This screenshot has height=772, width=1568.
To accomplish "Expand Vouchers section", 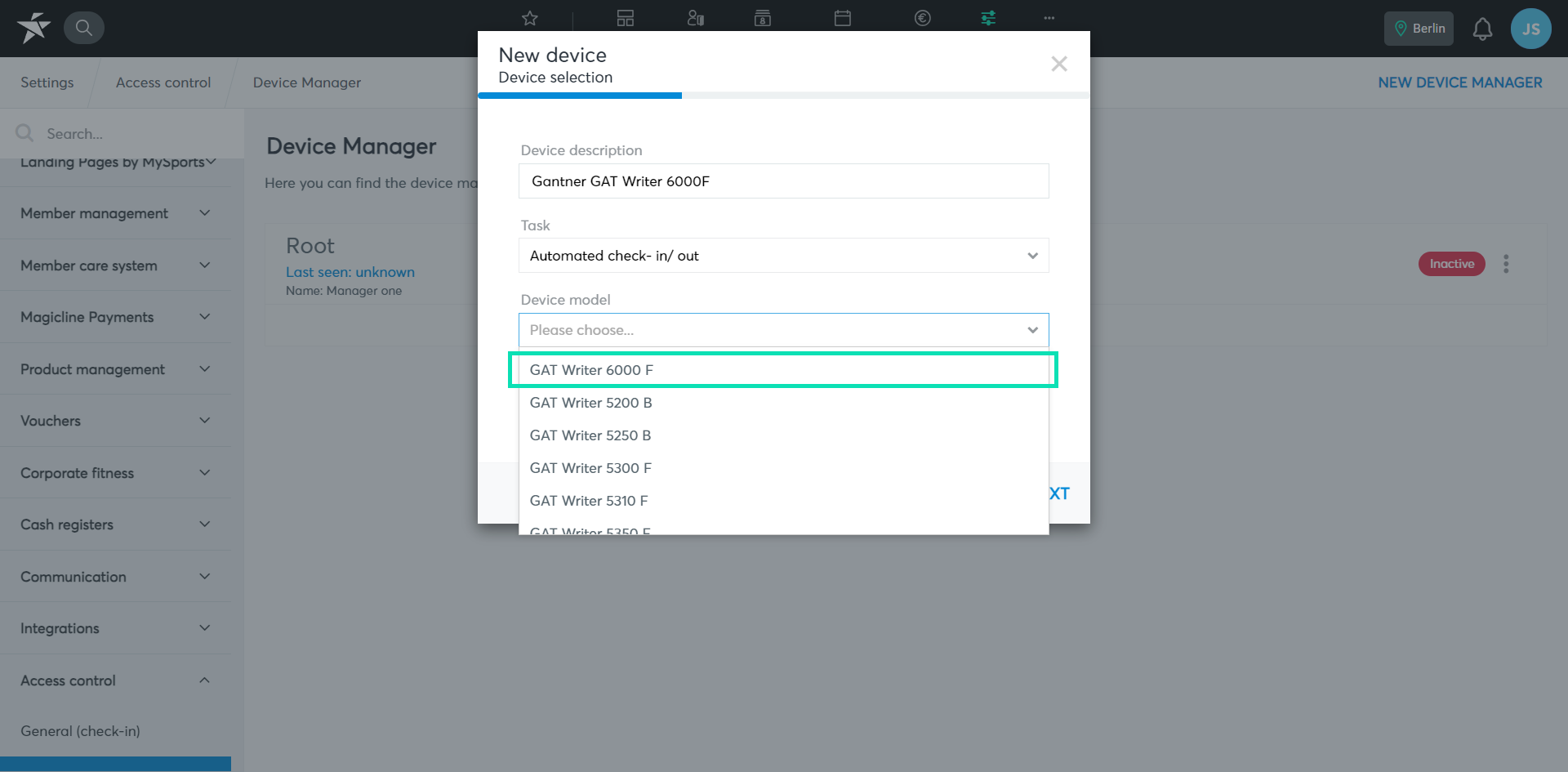I will 115,421.
